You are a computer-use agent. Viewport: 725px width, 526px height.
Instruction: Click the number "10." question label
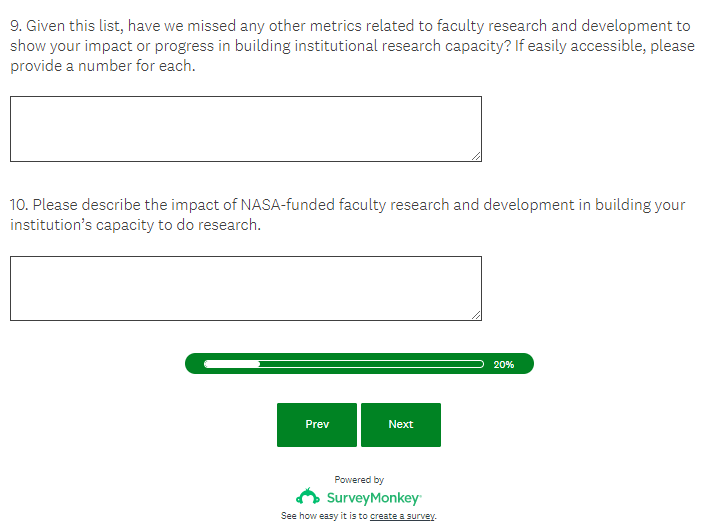coord(19,205)
